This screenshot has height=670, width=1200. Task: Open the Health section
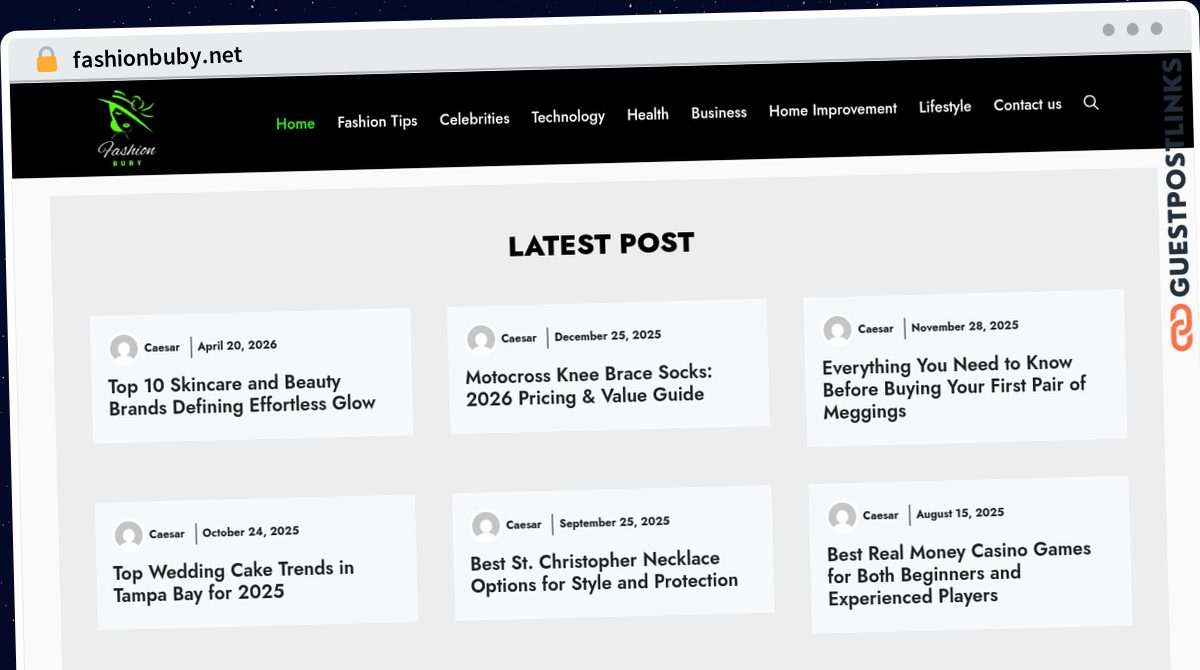(648, 115)
